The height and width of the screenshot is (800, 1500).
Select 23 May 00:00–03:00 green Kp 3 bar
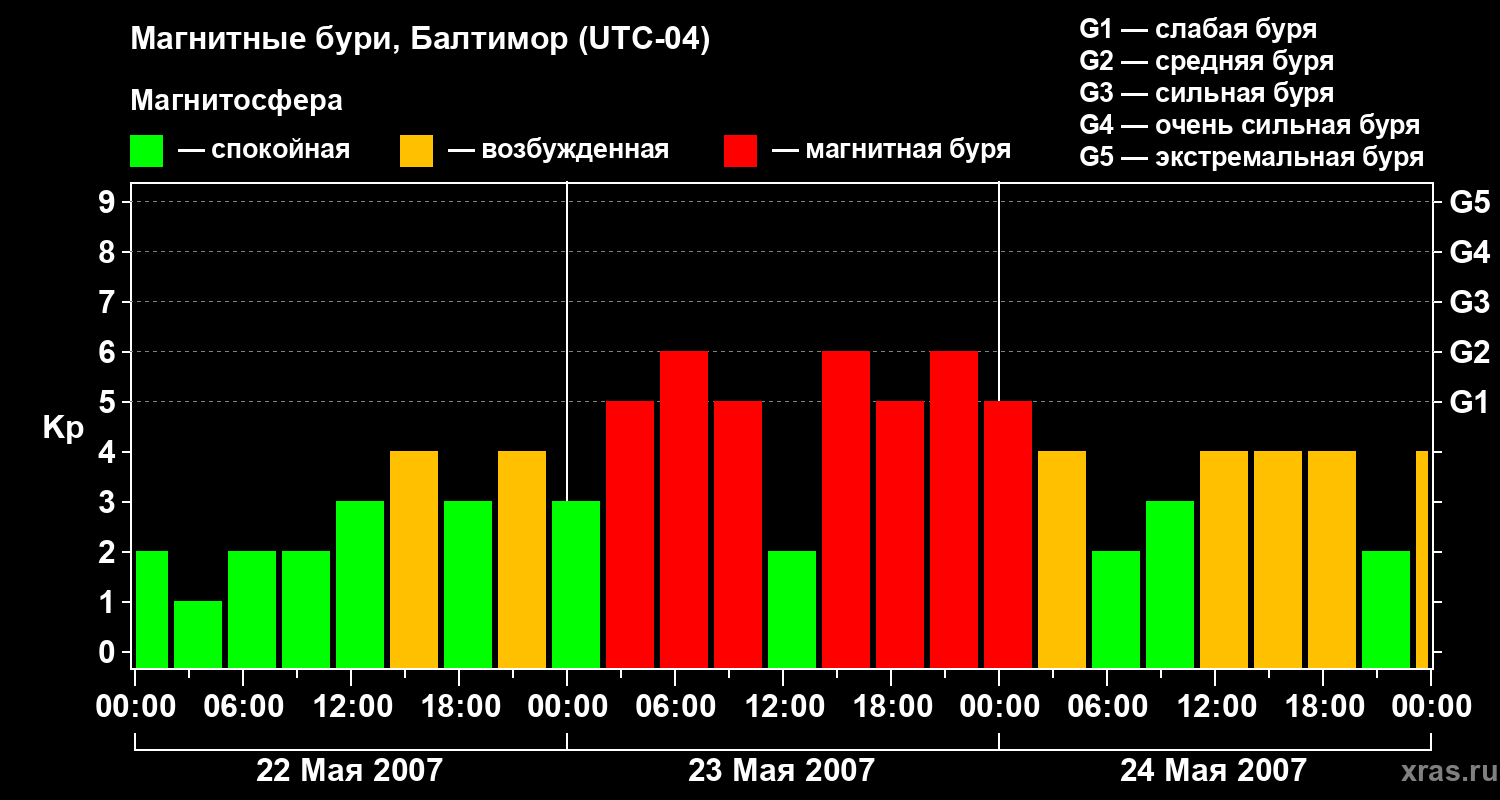pyautogui.click(x=576, y=584)
